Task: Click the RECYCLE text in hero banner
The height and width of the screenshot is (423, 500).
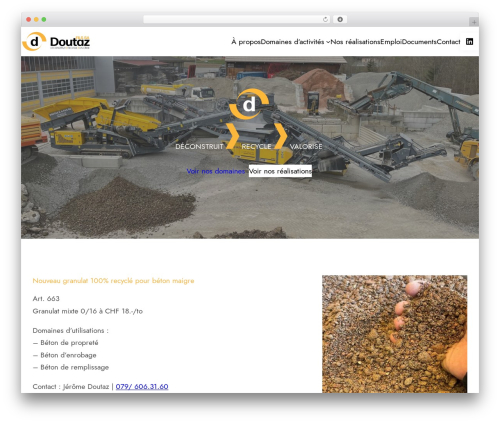Action: [256, 146]
